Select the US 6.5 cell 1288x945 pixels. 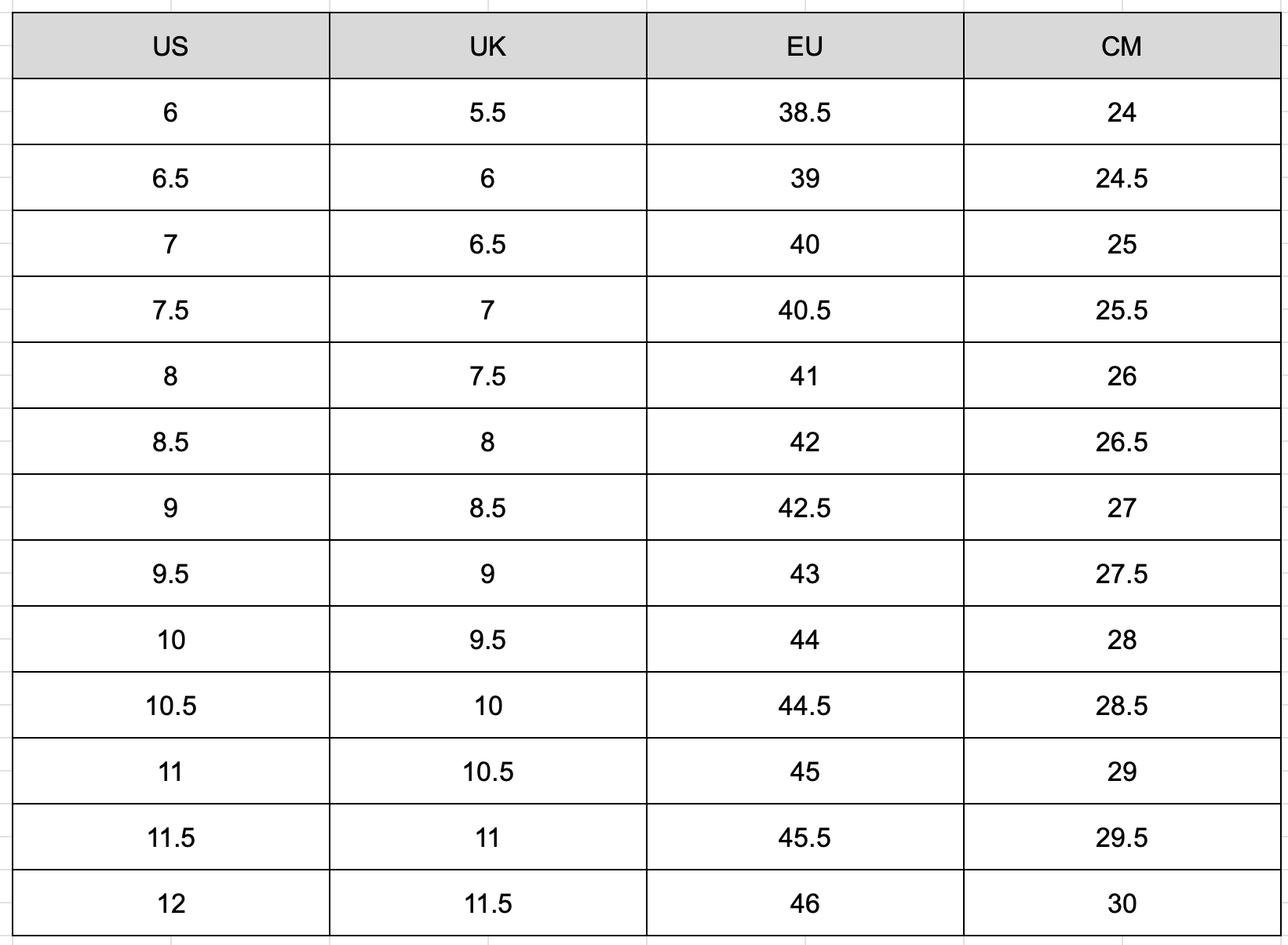pyautogui.click(x=171, y=178)
